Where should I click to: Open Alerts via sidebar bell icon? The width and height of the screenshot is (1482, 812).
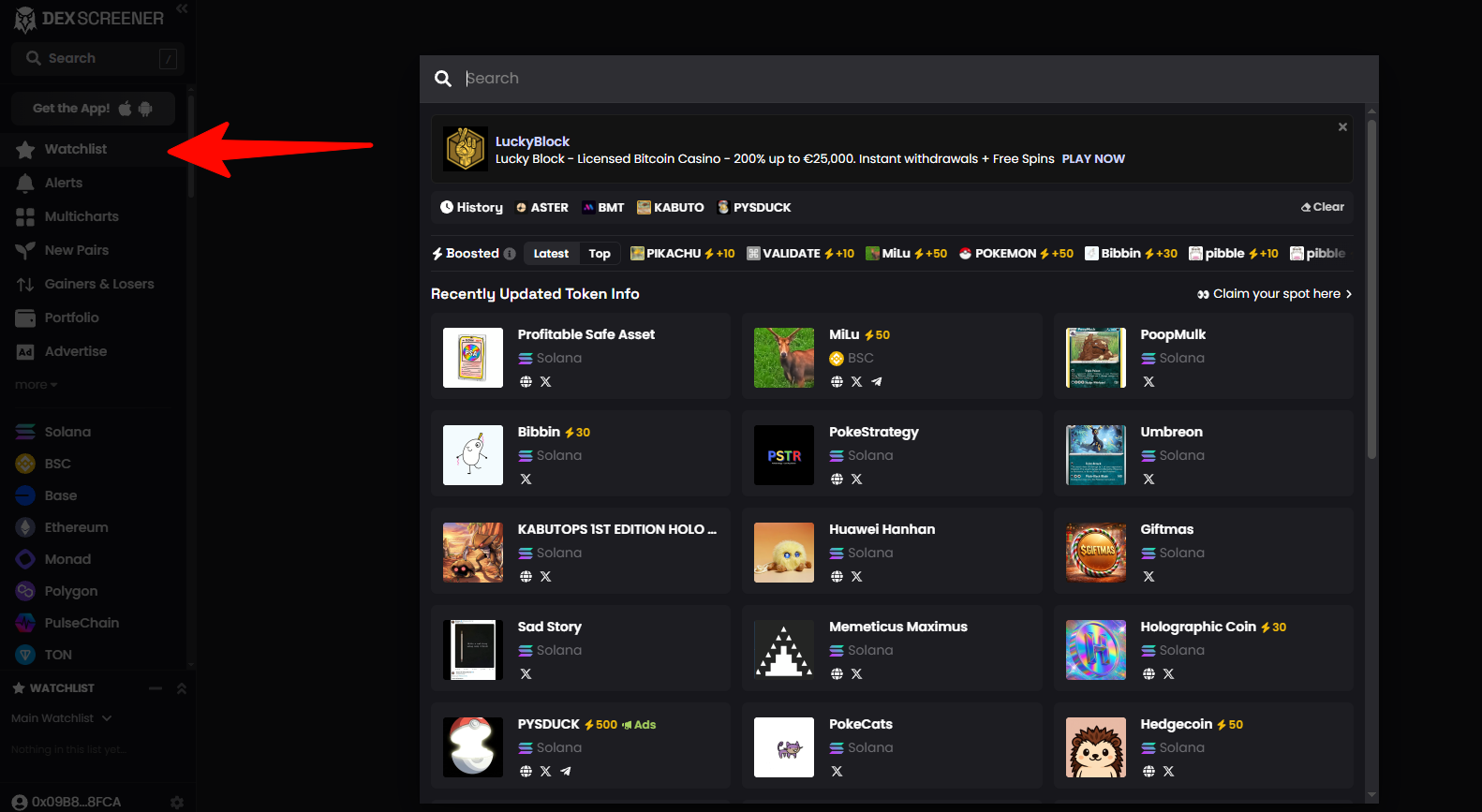pos(25,184)
